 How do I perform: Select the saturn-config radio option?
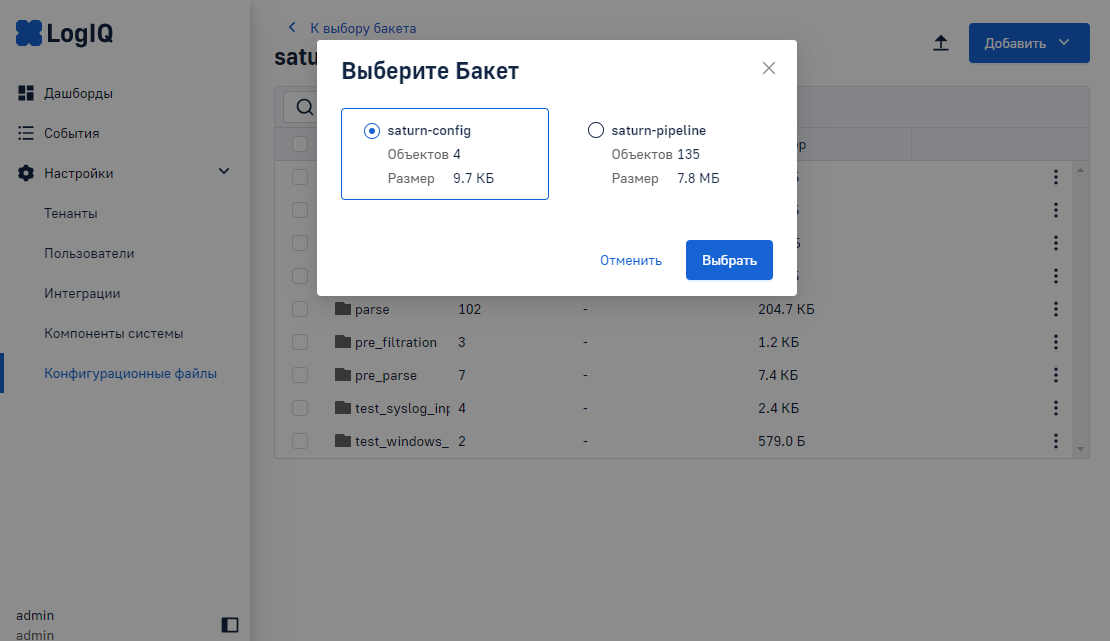click(x=372, y=130)
